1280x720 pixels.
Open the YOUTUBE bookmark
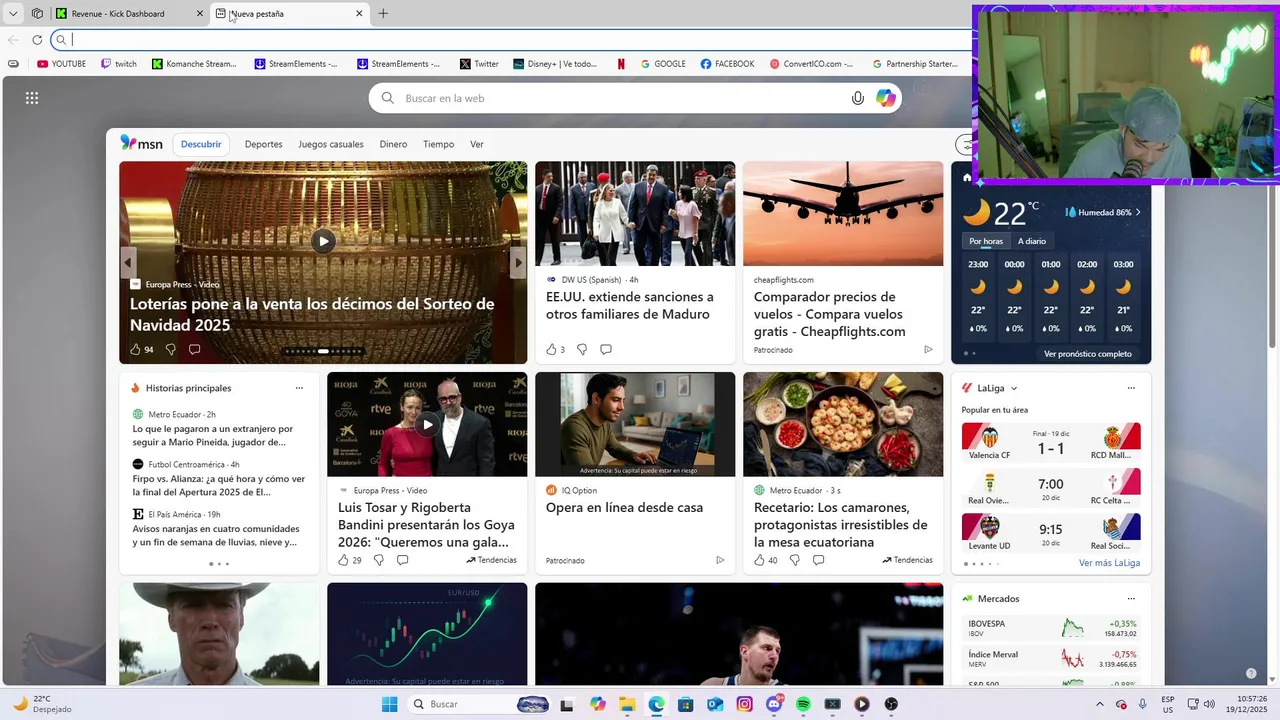pyautogui.click(x=61, y=64)
